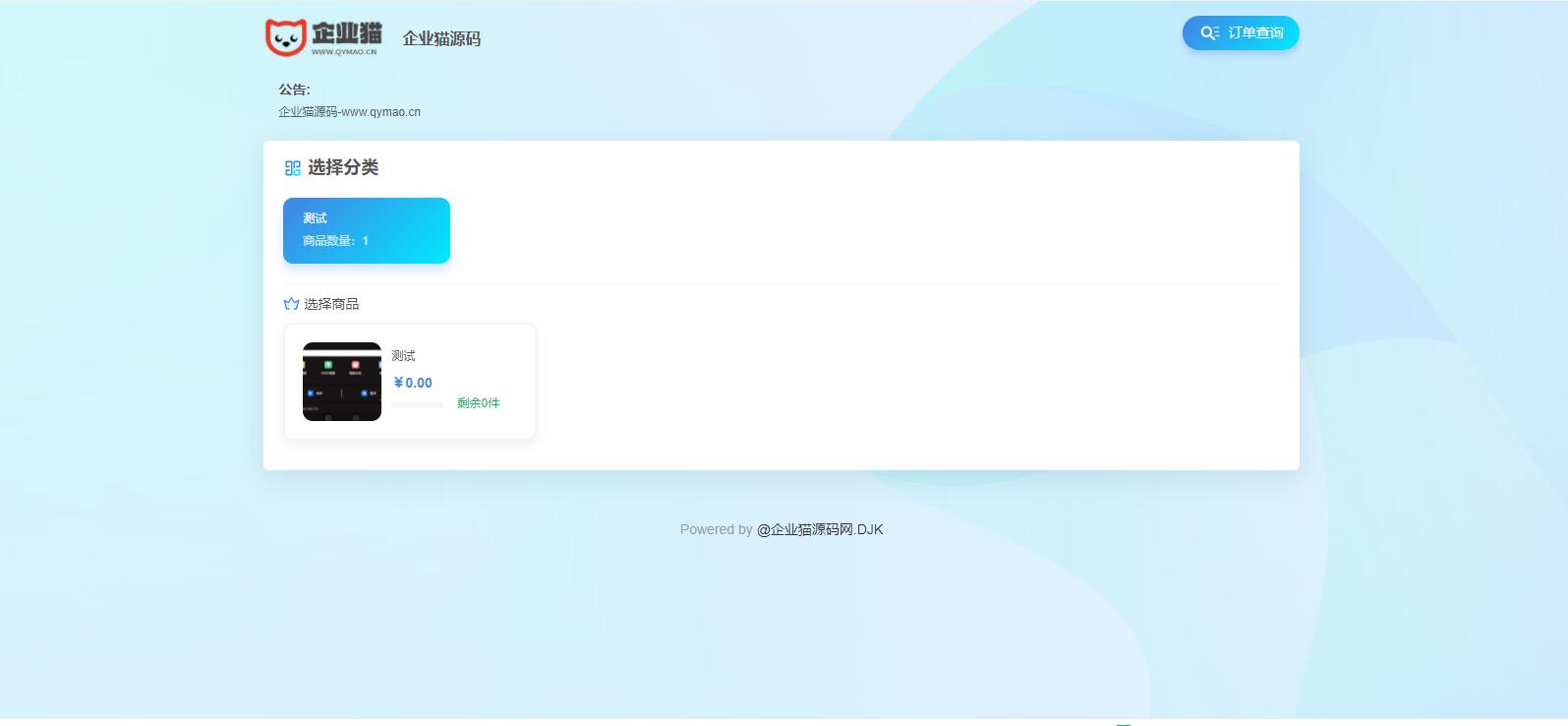Click the 企业猫 cat logo
The image size is (1568, 726).
coord(286,37)
